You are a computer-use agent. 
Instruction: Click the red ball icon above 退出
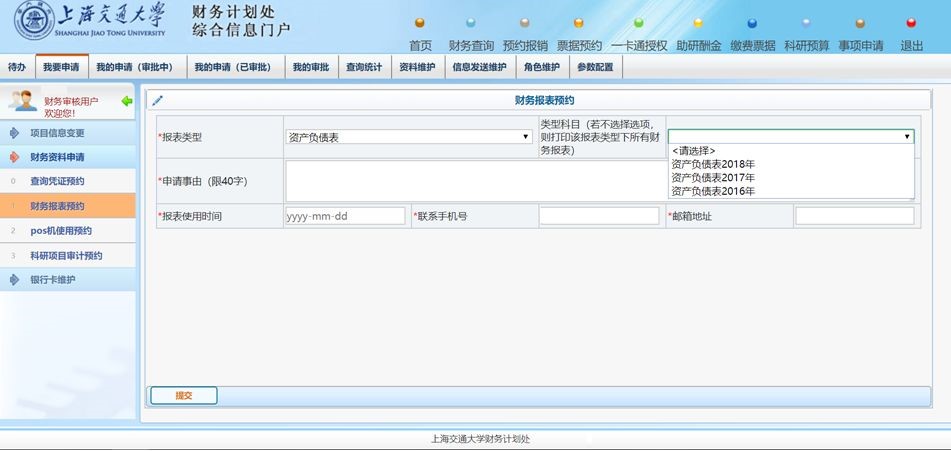click(x=911, y=23)
